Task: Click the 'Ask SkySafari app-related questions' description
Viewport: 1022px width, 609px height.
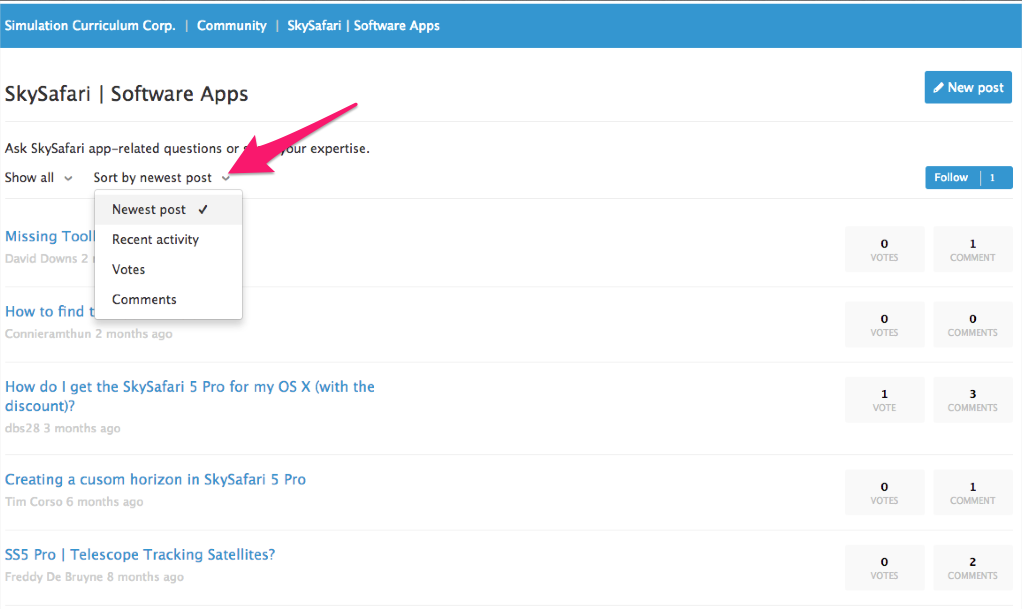Action: pos(187,148)
